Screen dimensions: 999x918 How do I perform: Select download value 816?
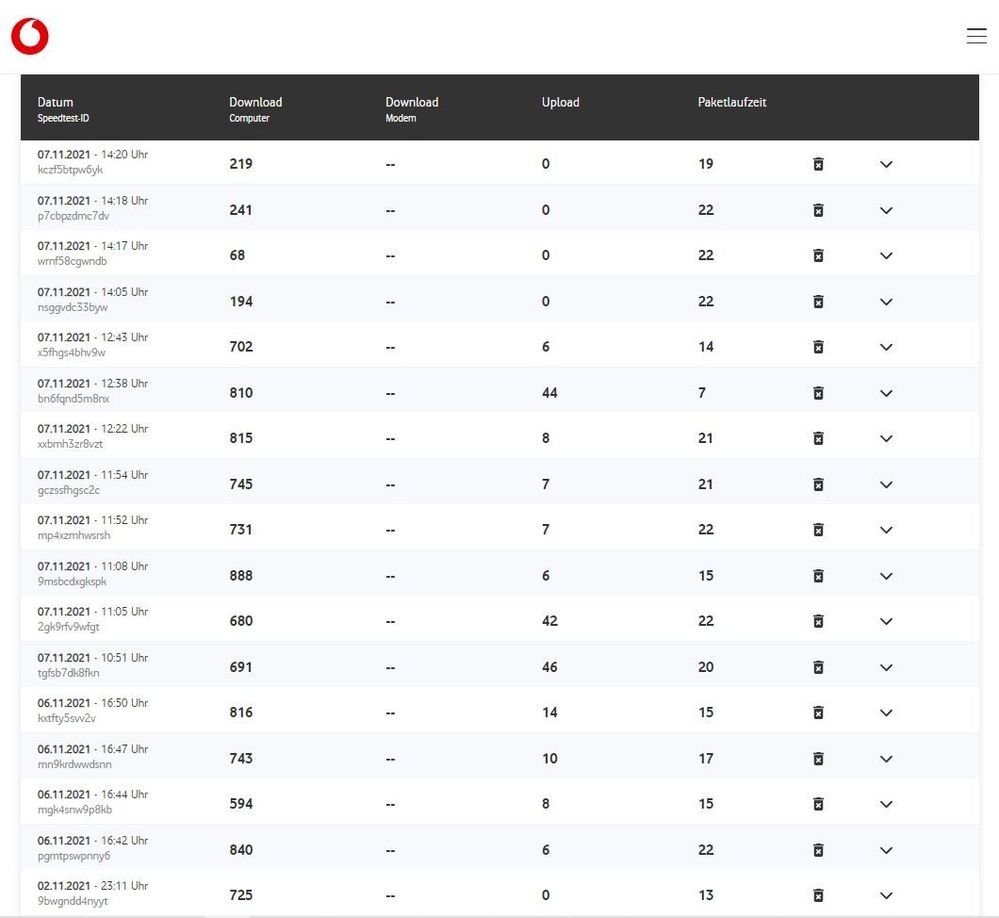click(x=241, y=713)
